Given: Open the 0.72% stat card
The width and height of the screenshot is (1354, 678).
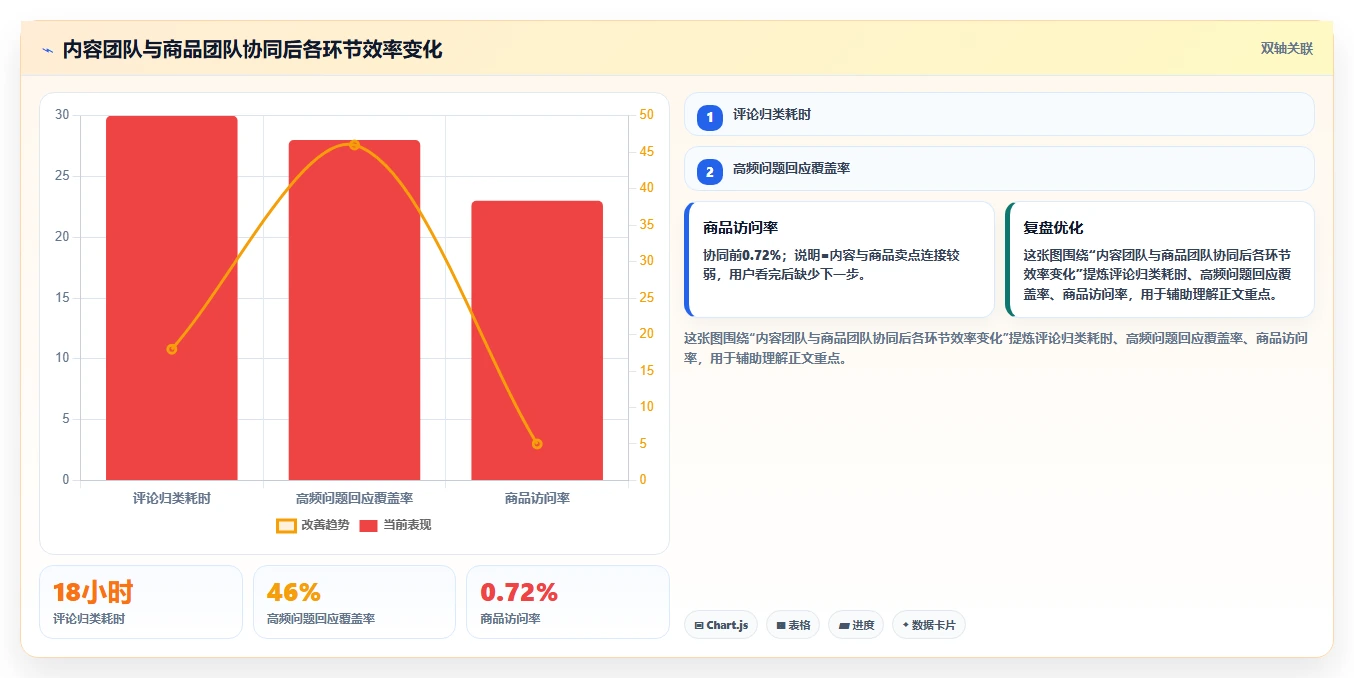Looking at the screenshot, I should (x=568, y=602).
